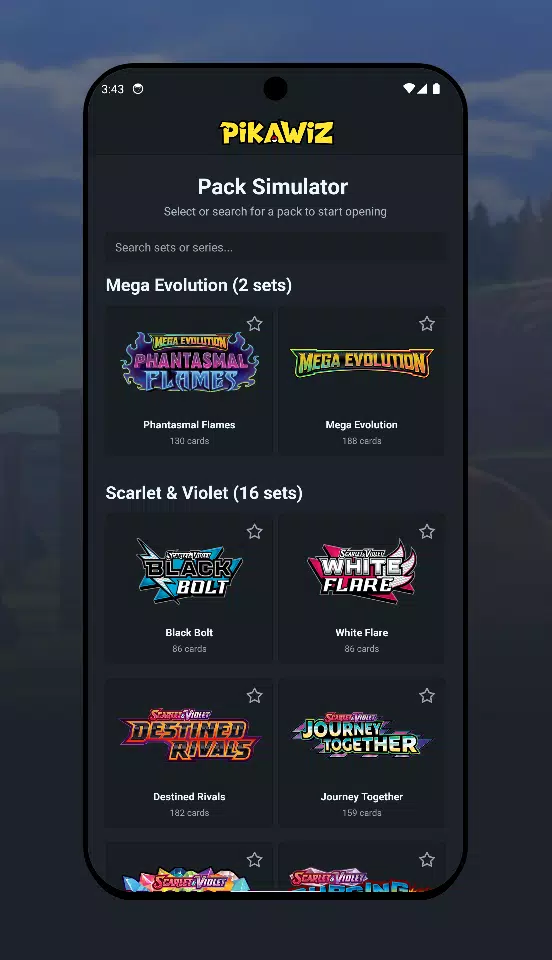Image resolution: width=552 pixels, height=960 pixels.
Task: Tap the Wi-Fi status icon
Action: pyautogui.click(x=409, y=89)
